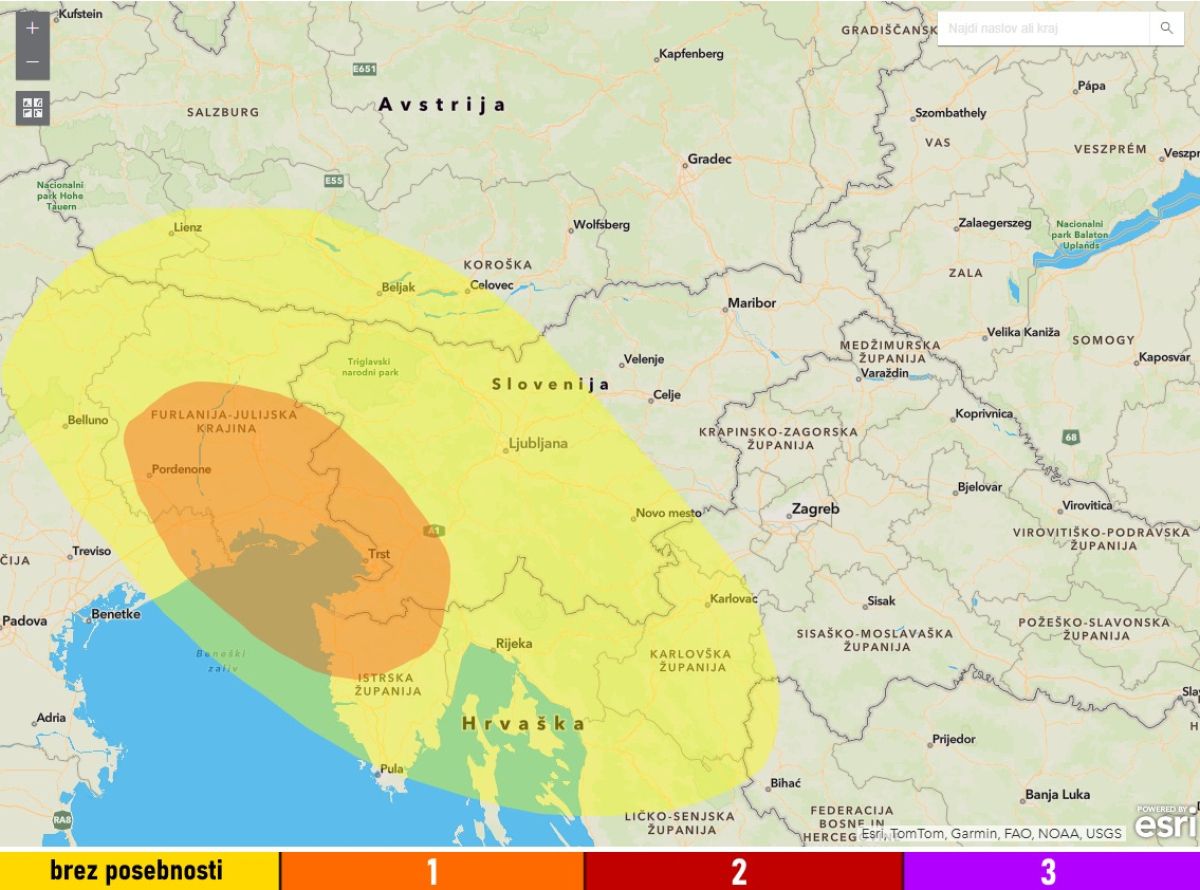
Task: Select the purple level 3 legend swatch
Action: tap(1052, 871)
